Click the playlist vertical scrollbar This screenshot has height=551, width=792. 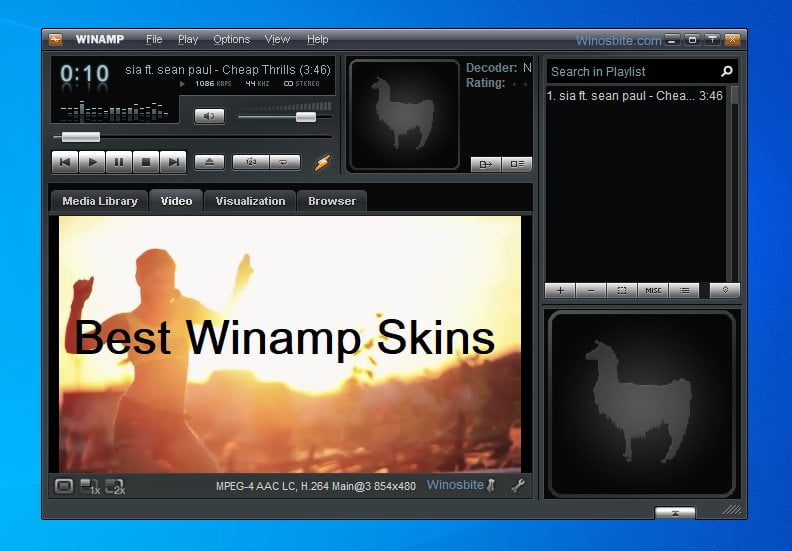pyautogui.click(x=734, y=182)
